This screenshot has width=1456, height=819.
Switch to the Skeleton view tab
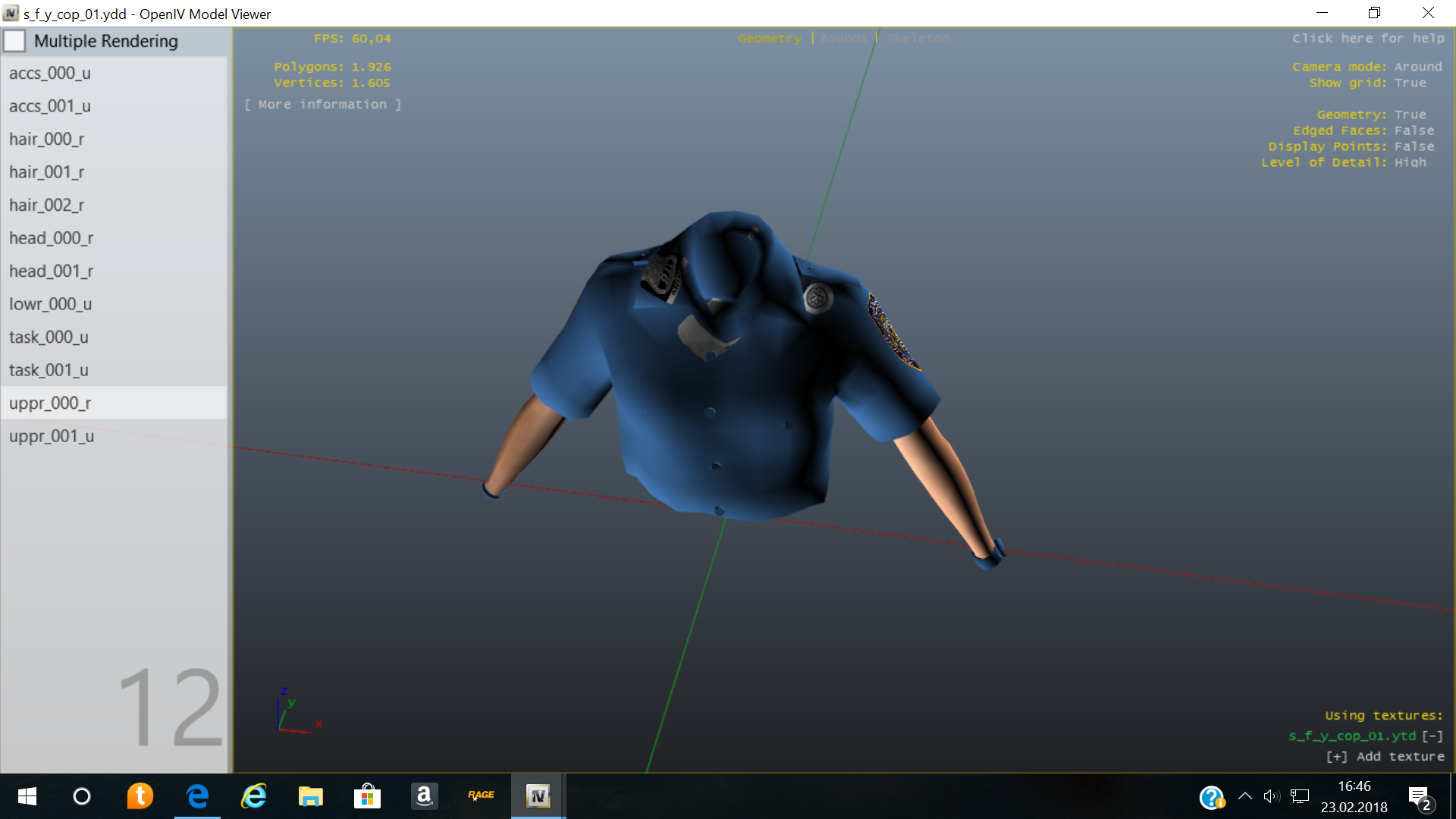click(917, 39)
